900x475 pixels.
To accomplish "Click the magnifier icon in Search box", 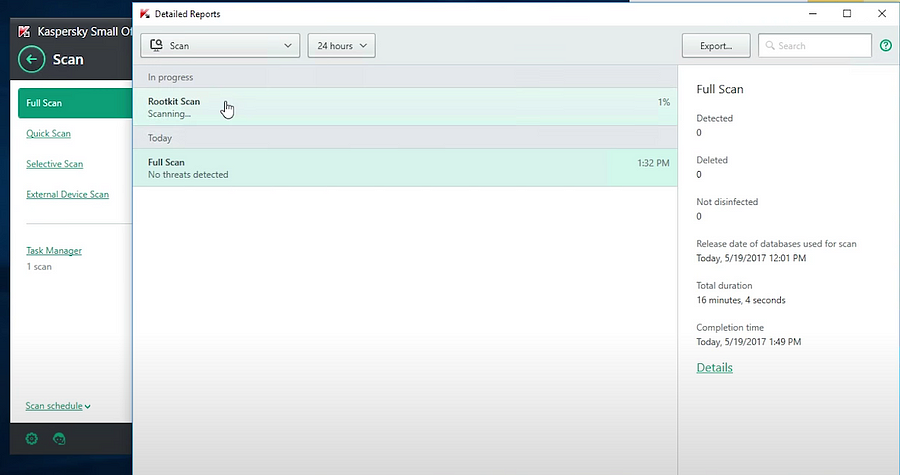I will click(770, 45).
